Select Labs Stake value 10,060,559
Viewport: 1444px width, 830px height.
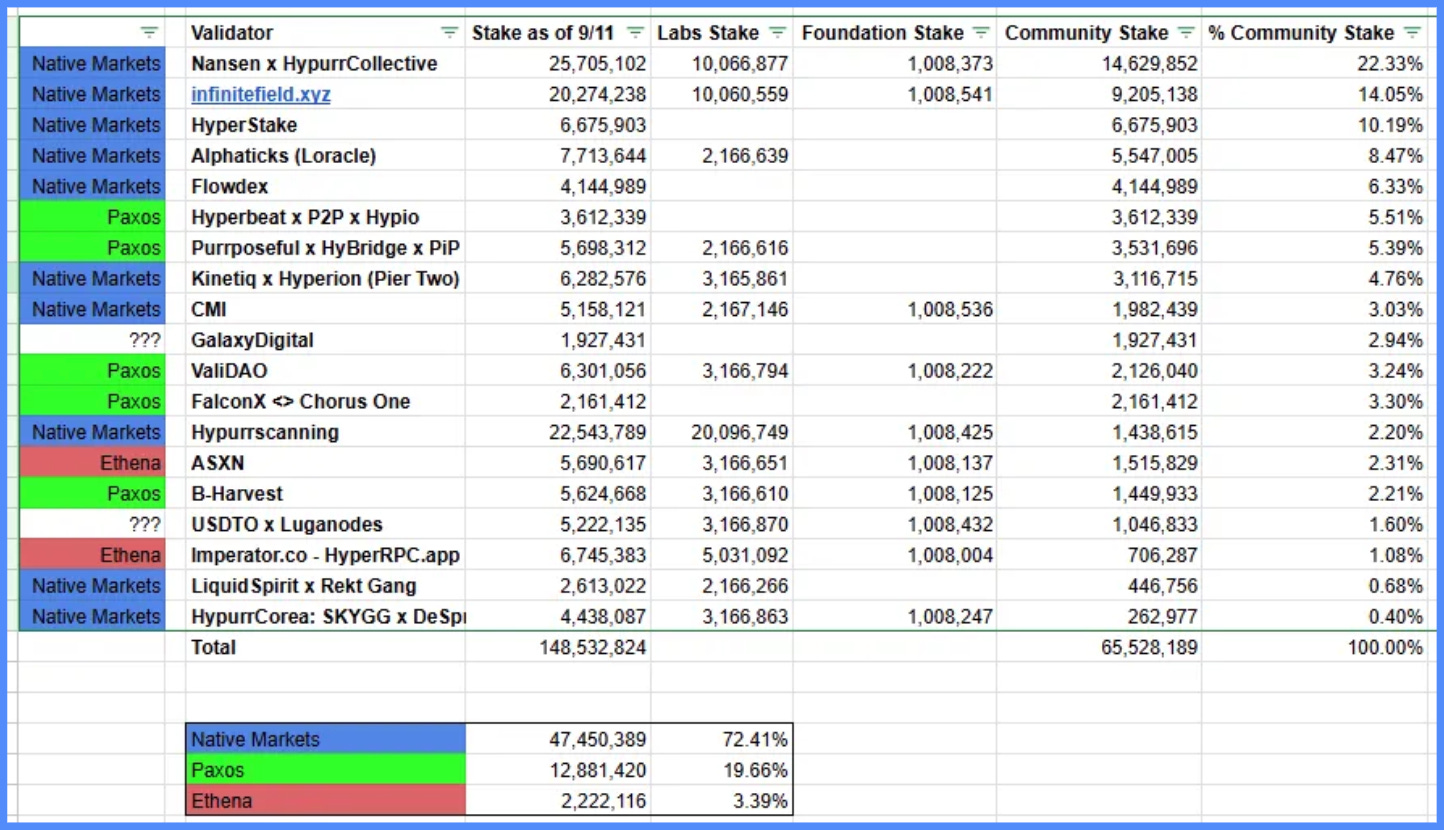click(722, 95)
